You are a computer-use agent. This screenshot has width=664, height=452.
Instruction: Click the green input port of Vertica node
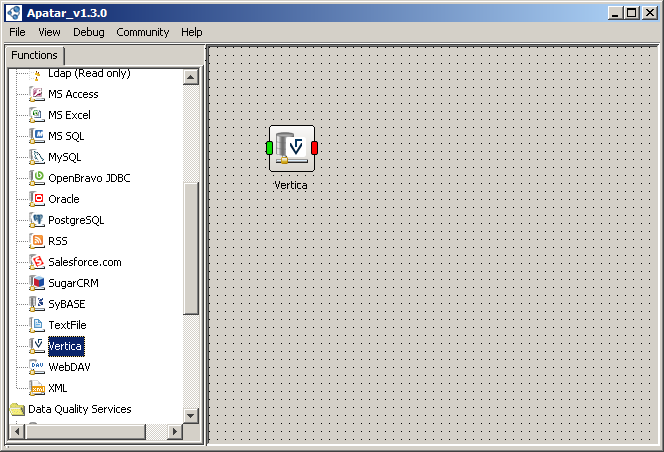point(269,148)
